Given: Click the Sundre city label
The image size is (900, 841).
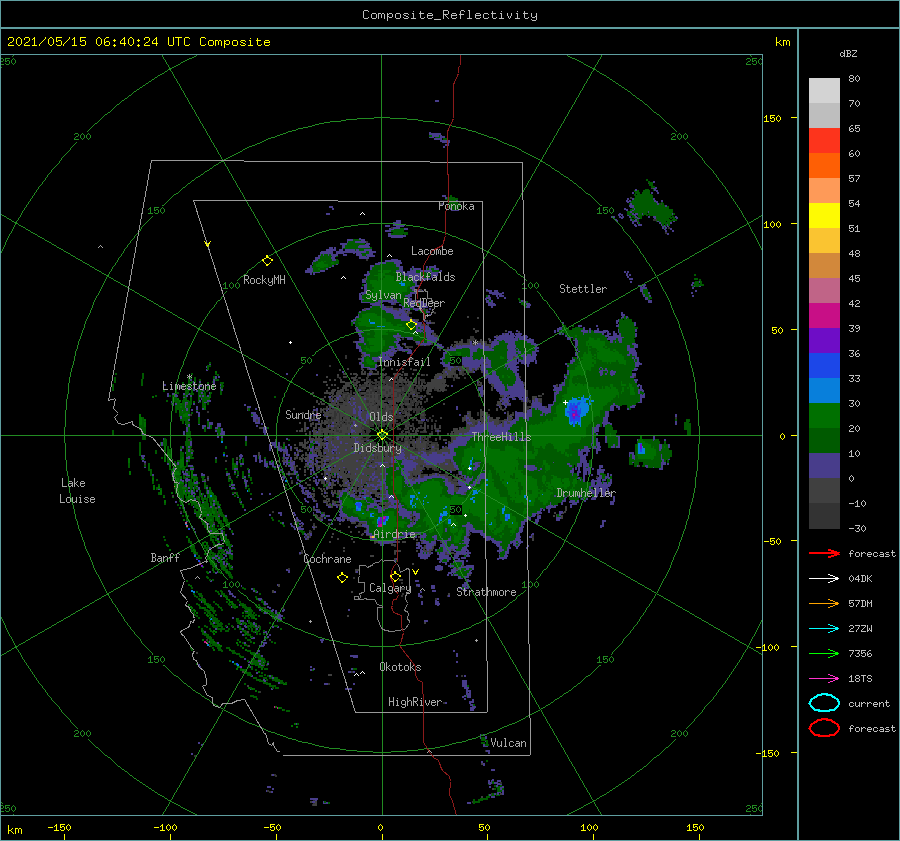Looking at the screenshot, I should click(303, 414).
